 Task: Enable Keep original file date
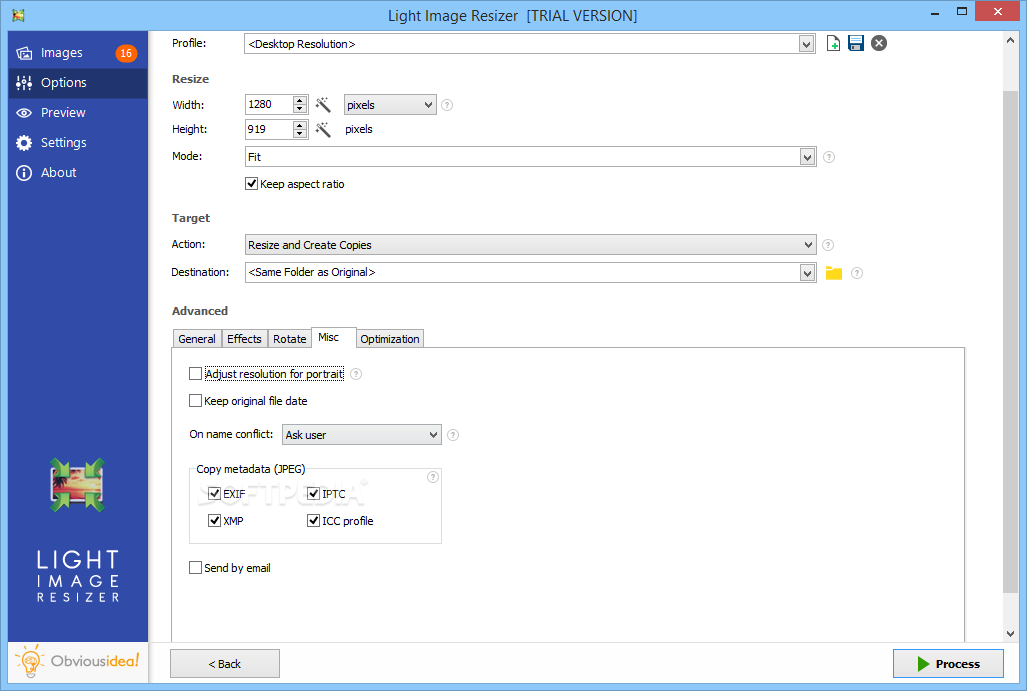(x=195, y=401)
